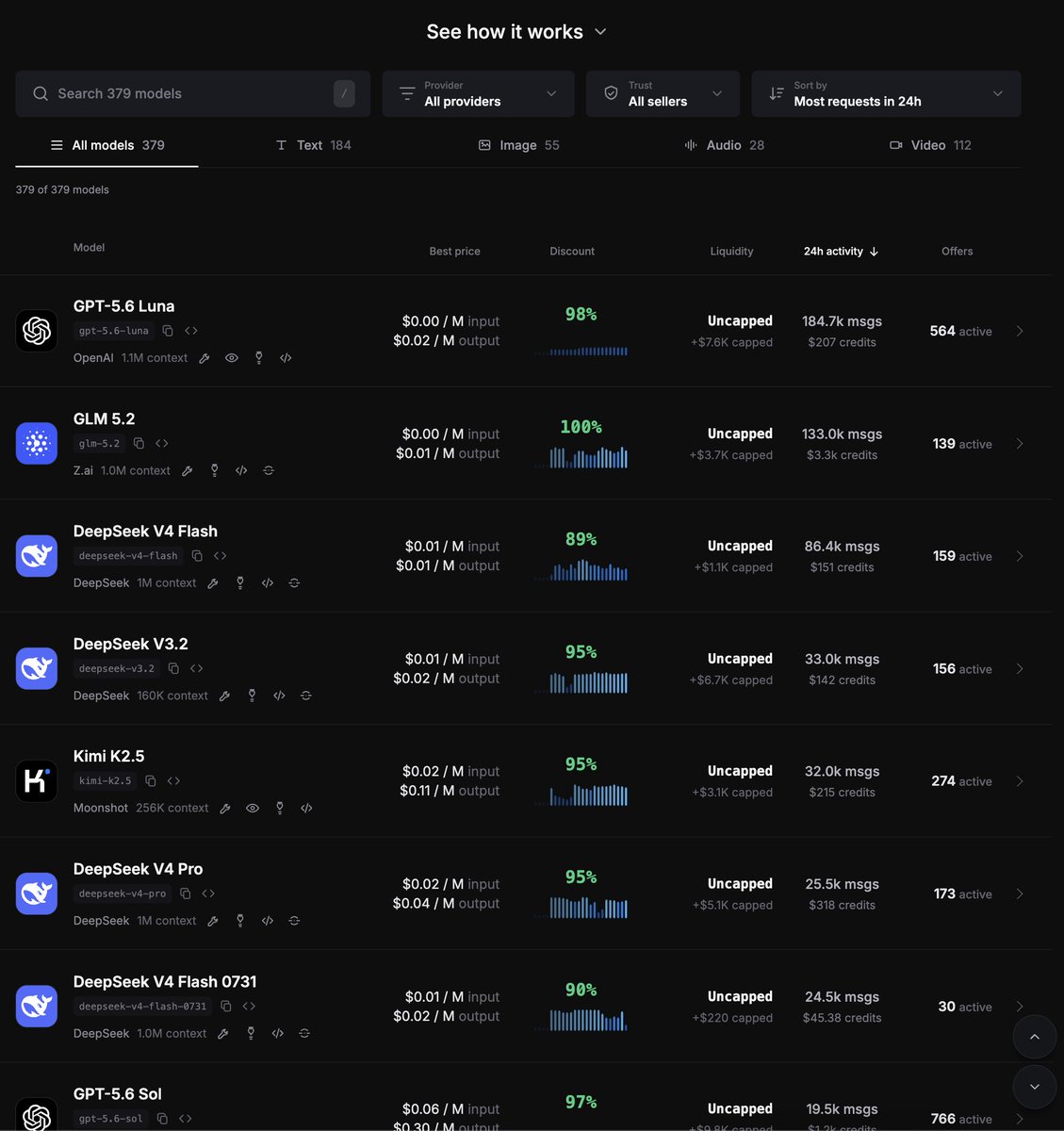Viewport: 1064px width, 1131px height.
Task: Copy the glm-5.2 model ID
Action: (139, 443)
